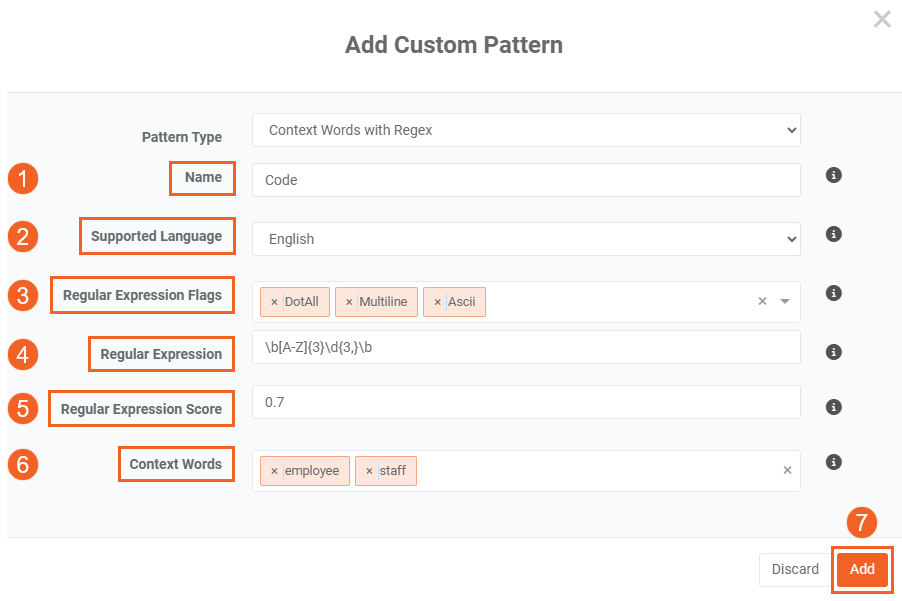Remove the staff context word
Screen dimensions: 902x601
pos(369,471)
